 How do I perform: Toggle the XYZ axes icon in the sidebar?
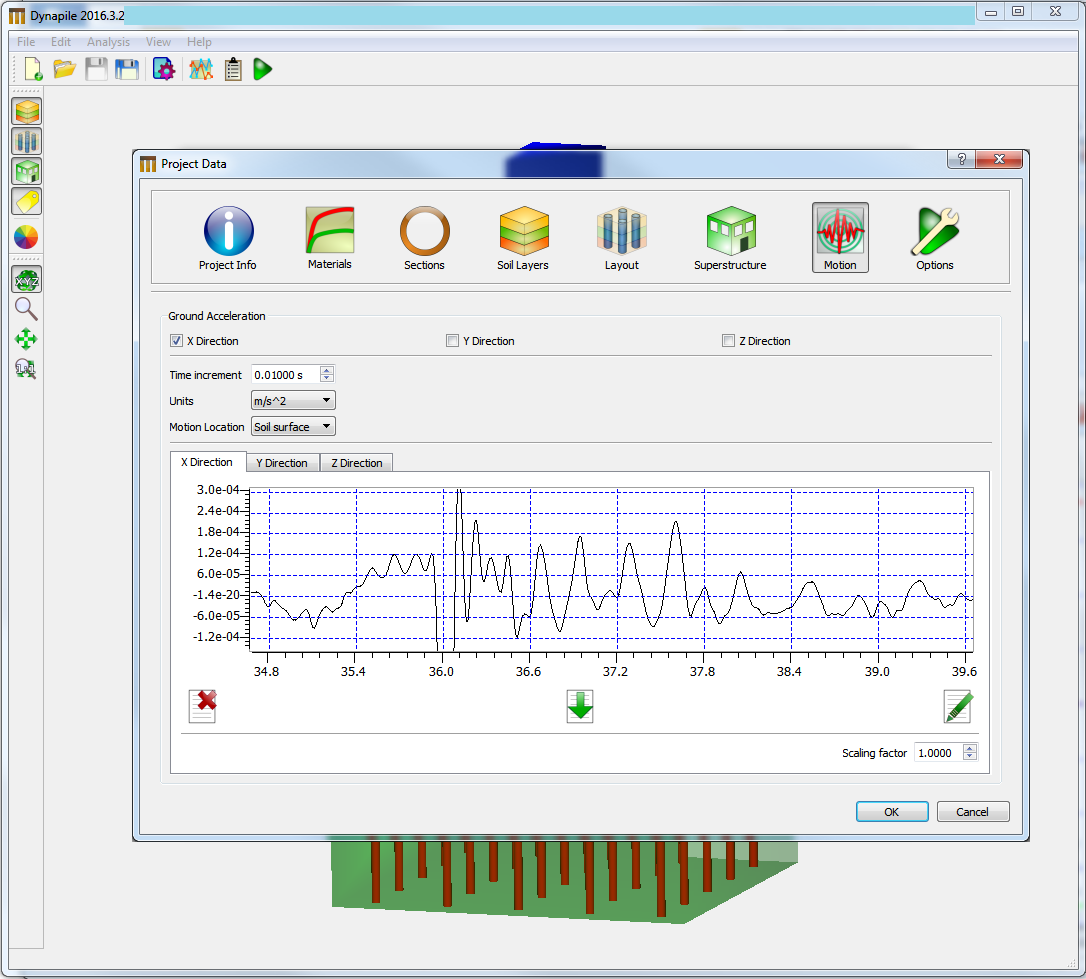tap(27, 280)
